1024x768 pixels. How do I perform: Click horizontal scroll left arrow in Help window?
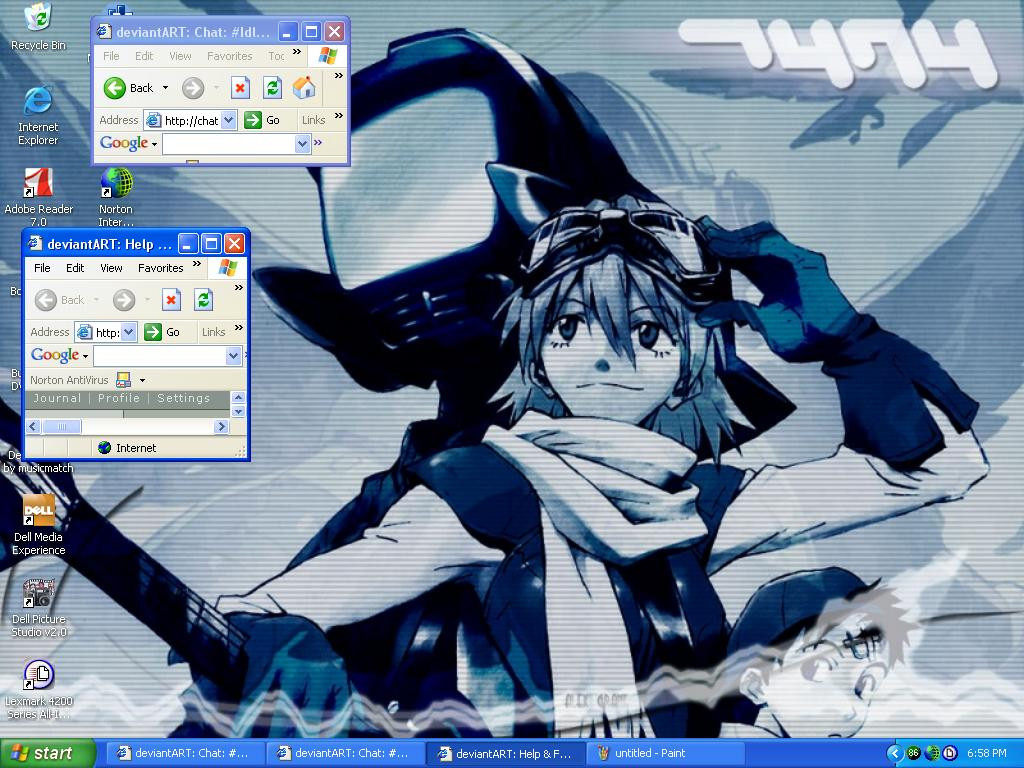tap(33, 426)
